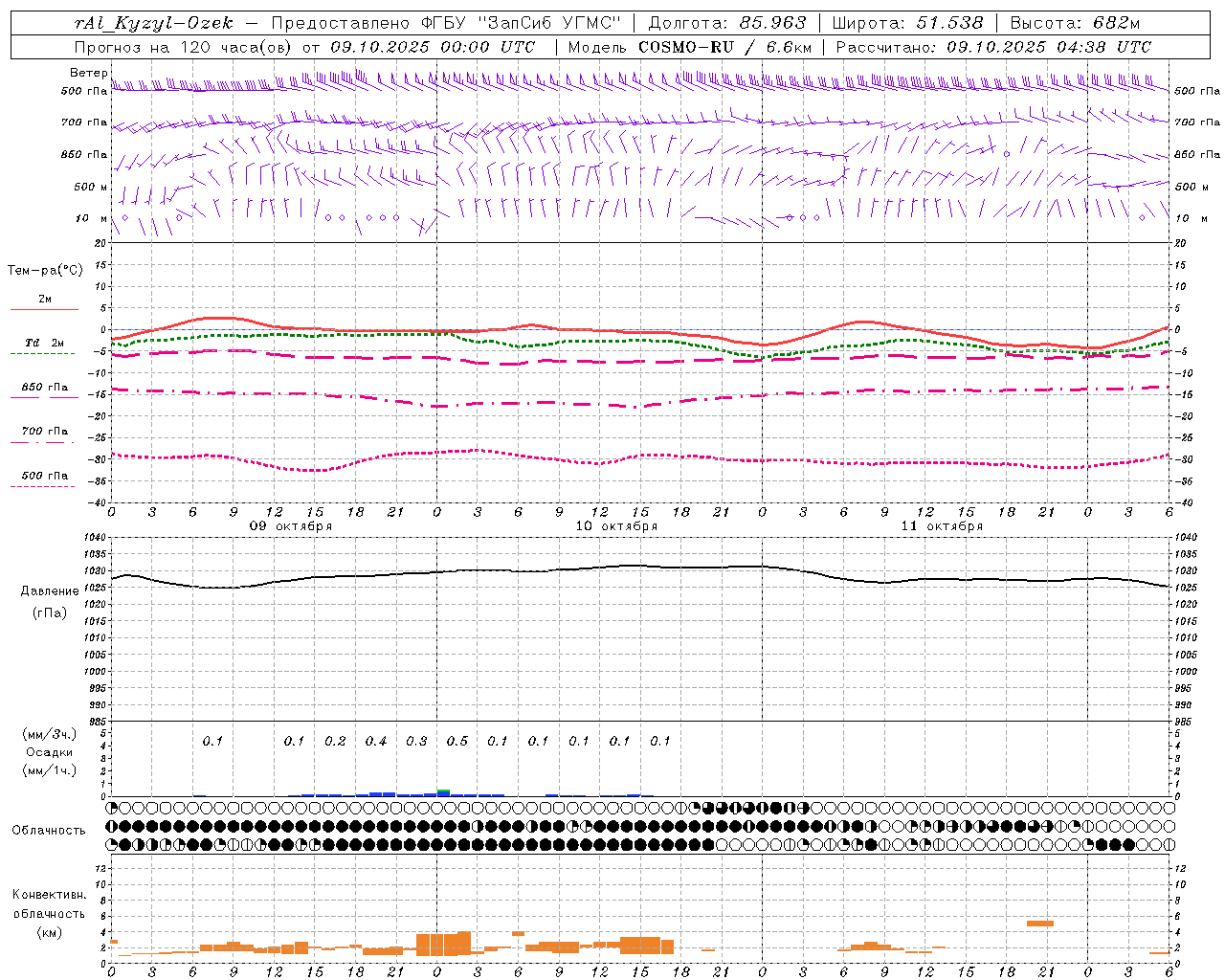Click the elevation text Высота: 682м
The height and width of the screenshot is (980, 1225).
click(1075, 23)
